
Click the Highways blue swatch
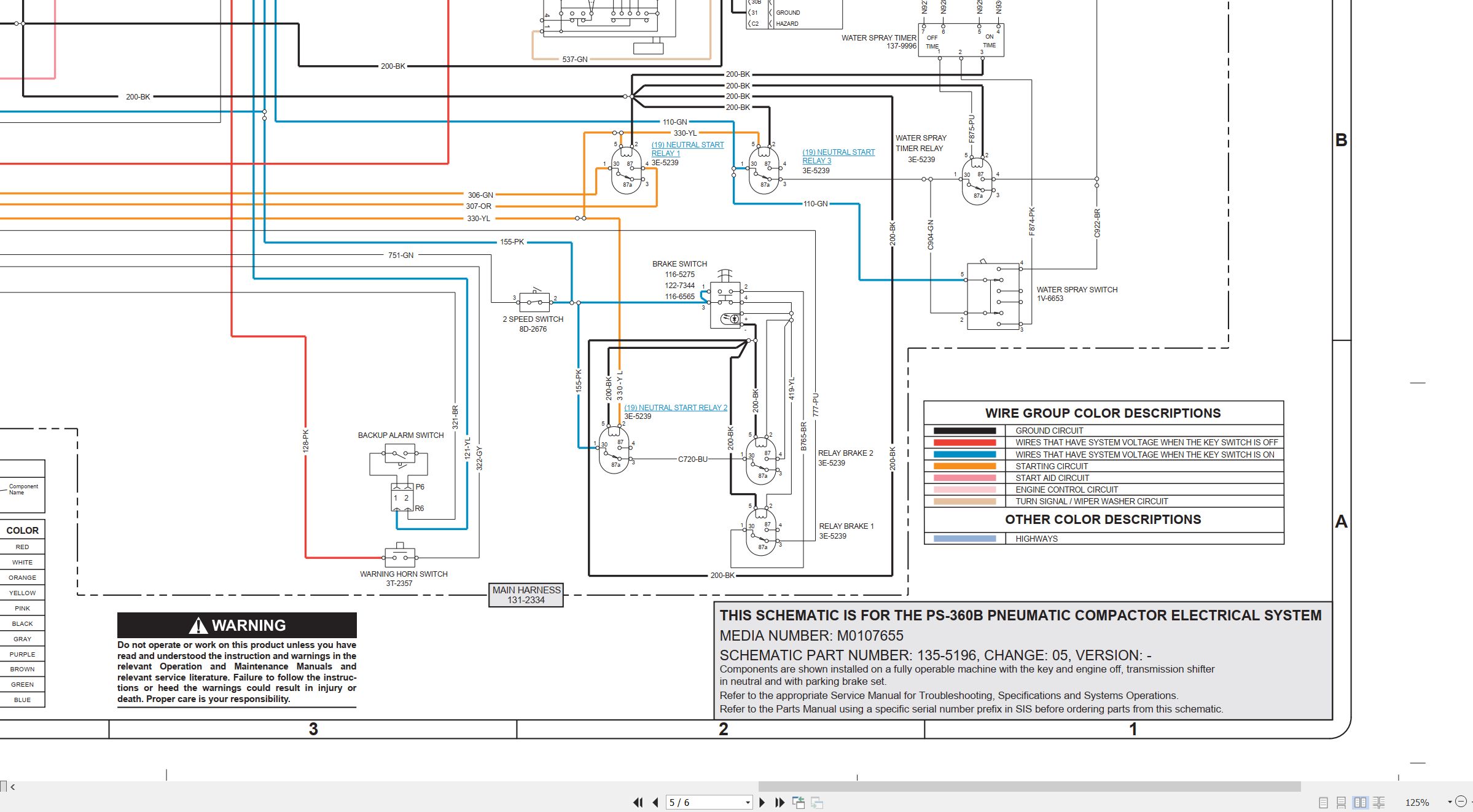pos(964,539)
